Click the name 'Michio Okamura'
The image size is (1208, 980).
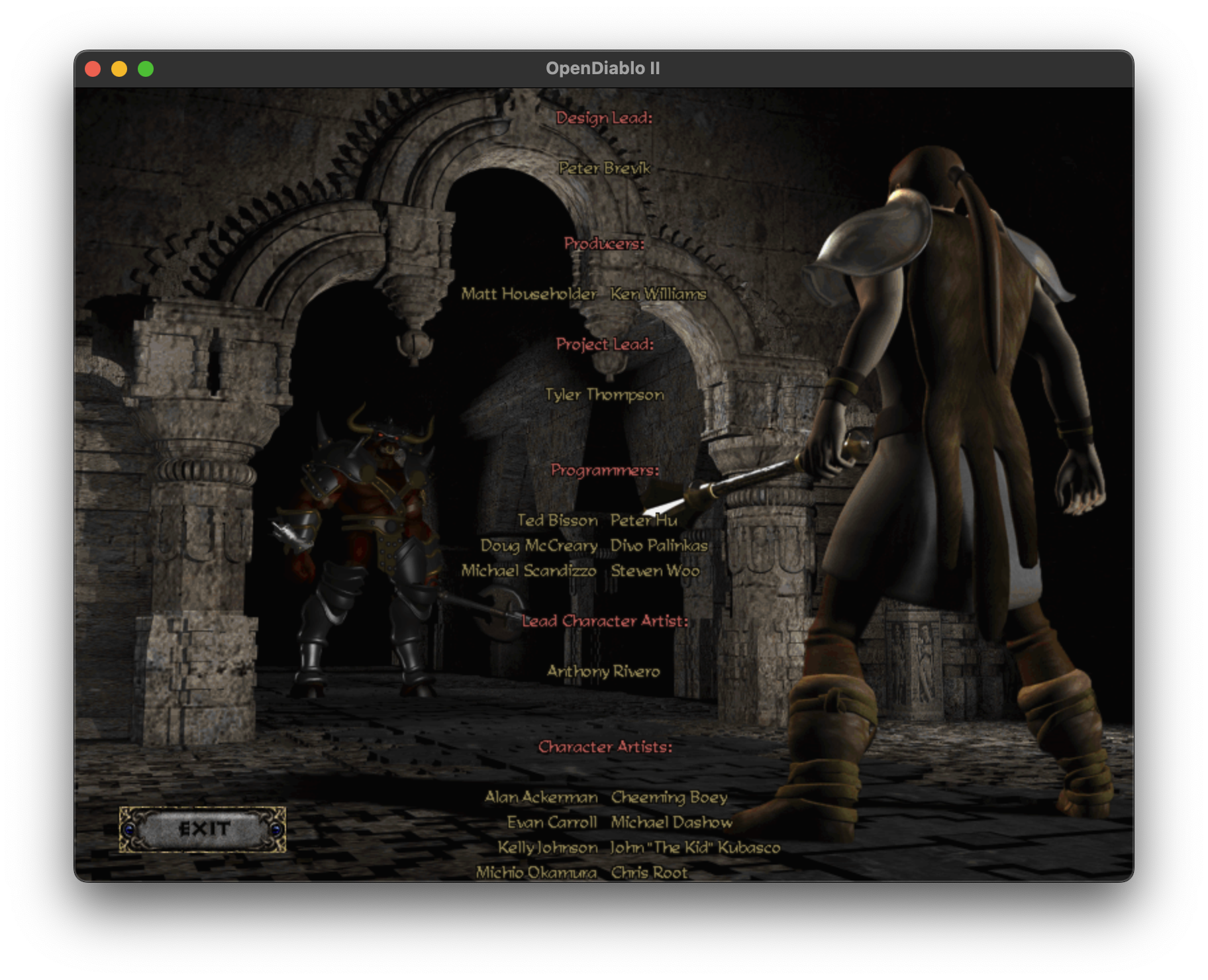point(536,873)
